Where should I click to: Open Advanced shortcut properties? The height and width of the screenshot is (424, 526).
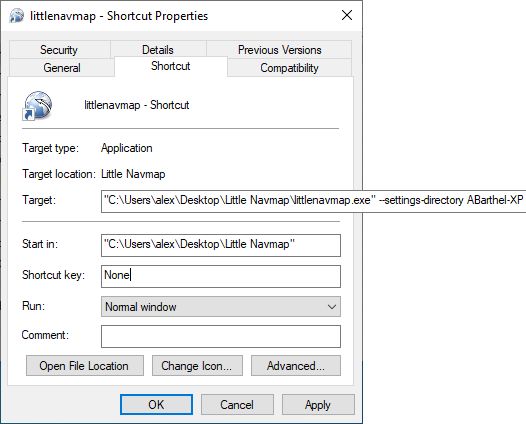pos(296,366)
